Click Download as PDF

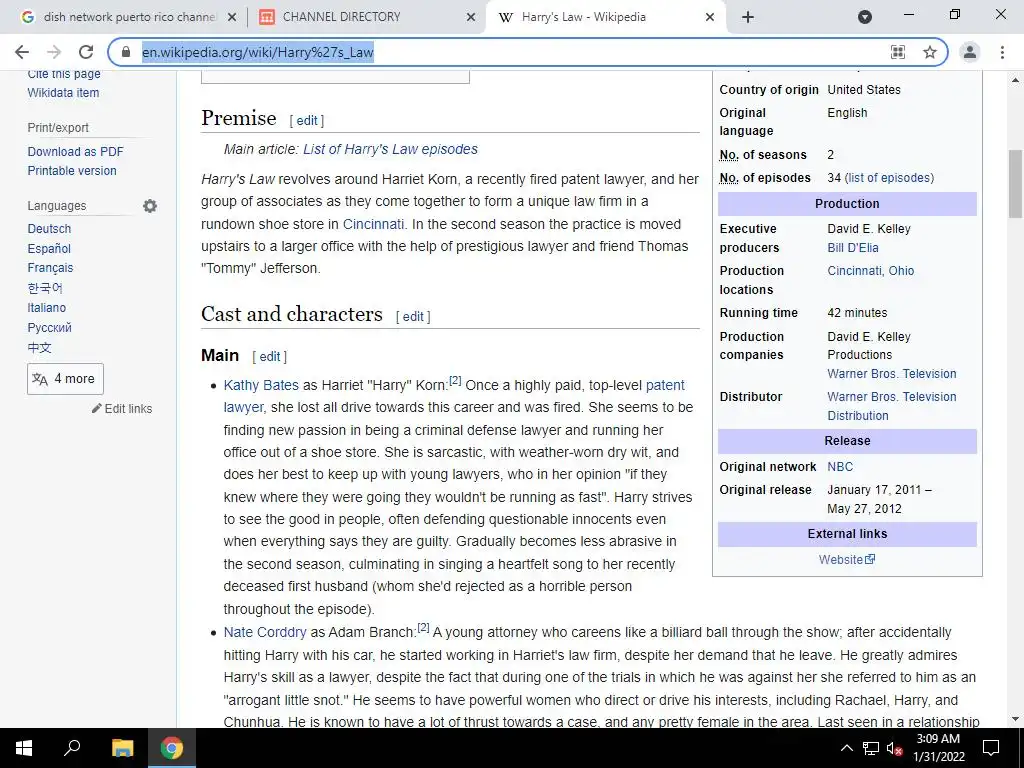click(75, 152)
